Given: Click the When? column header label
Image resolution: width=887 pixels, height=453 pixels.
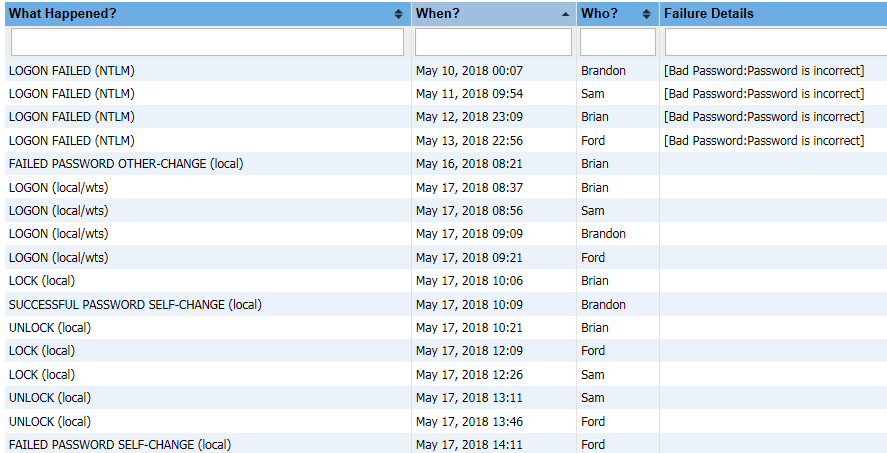Looking at the screenshot, I should point(438,14).
